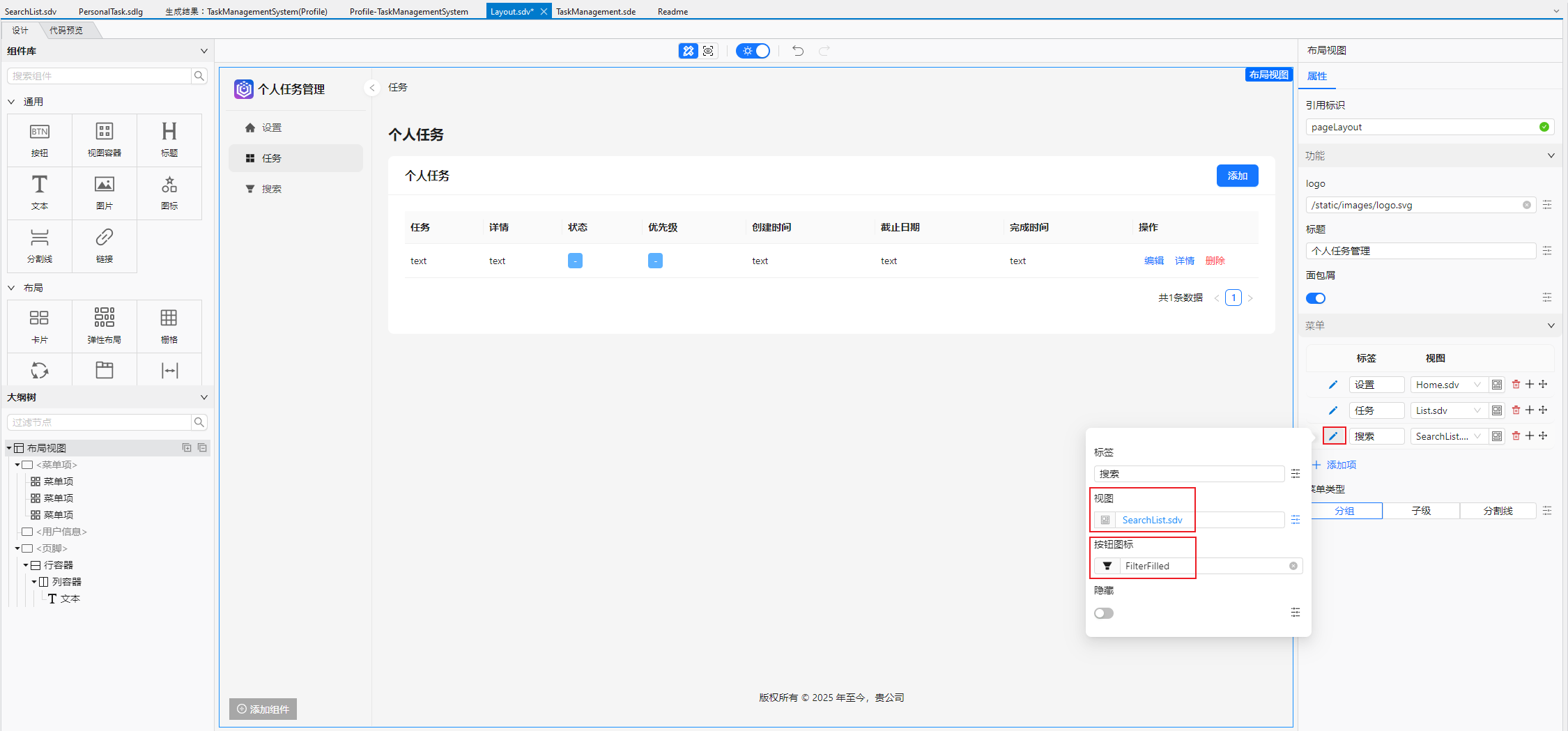The height and width of the screenshot is (731, 1568).
Task: Open the TaskManagement.sde file tab
Action: coord(596,10)
